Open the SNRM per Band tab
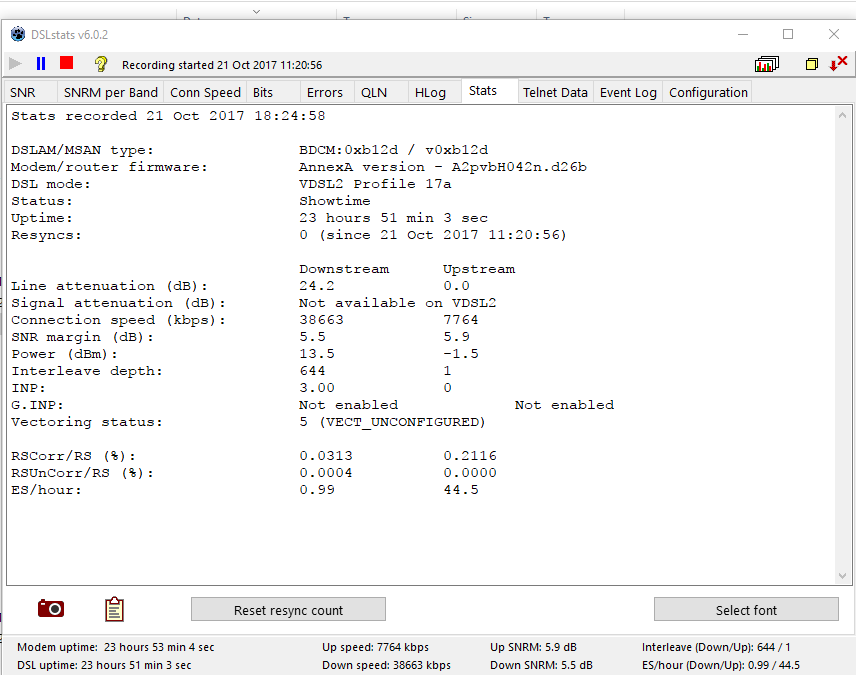Image resolution: width=856 pixels, height=675 pixels. [x=110, y=92]
